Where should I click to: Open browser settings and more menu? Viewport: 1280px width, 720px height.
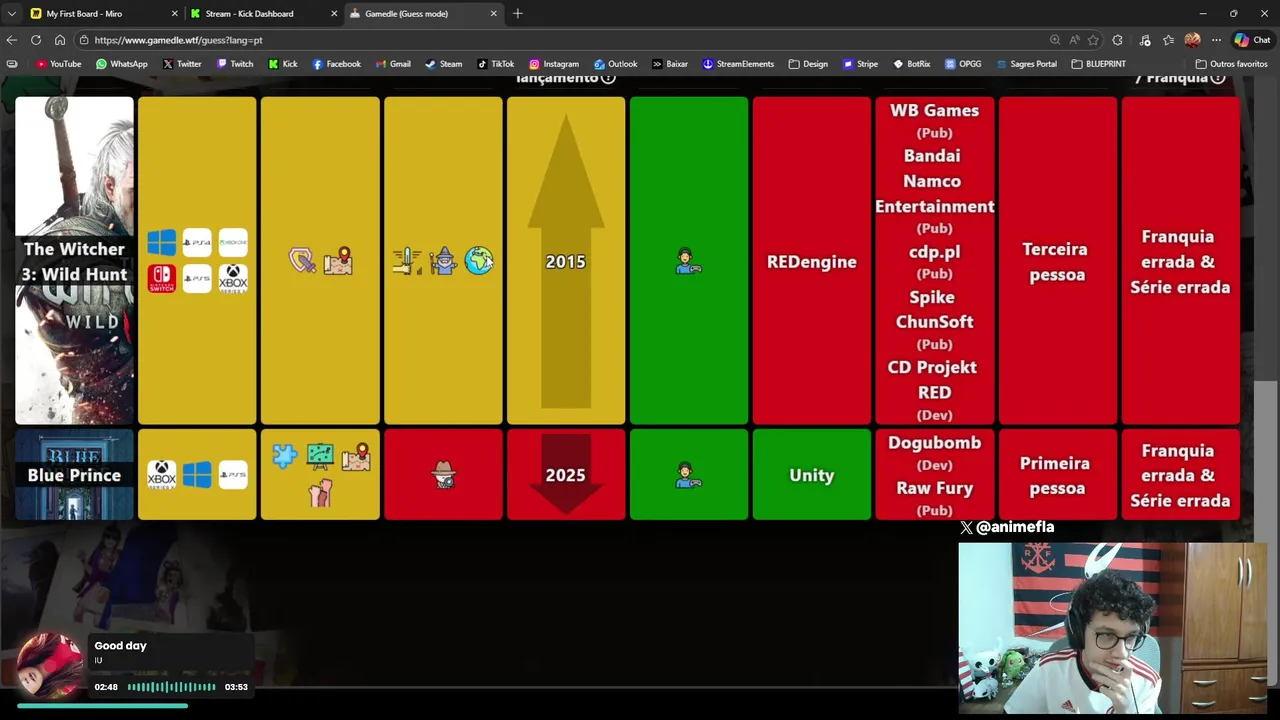pos(1216,40)
